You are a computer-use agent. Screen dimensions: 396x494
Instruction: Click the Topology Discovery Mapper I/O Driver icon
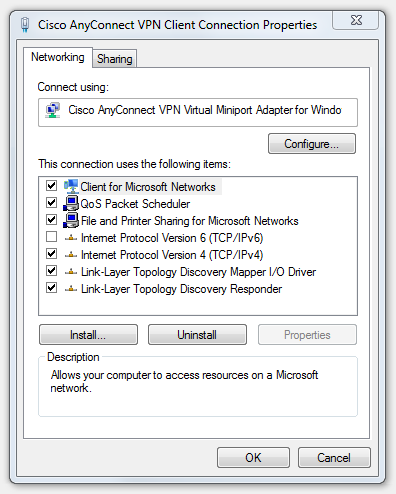tap(71, 272)
